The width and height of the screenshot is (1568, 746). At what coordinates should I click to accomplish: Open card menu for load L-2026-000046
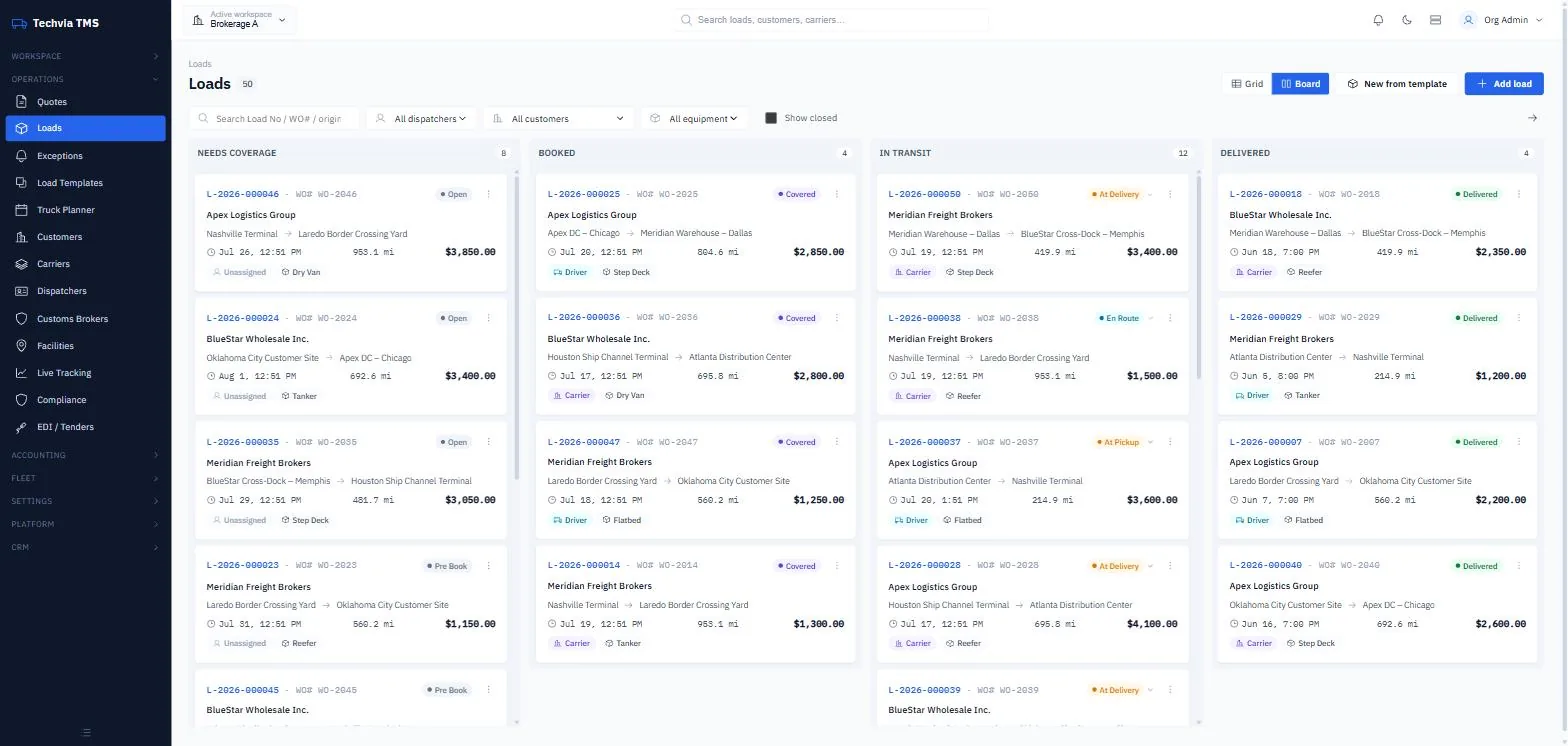coord(489,194)
